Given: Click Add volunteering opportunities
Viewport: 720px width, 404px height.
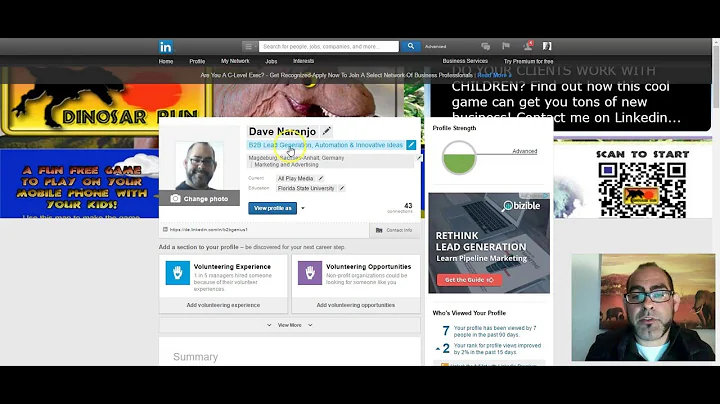Looking at the screenshot, I should (355, 305).
